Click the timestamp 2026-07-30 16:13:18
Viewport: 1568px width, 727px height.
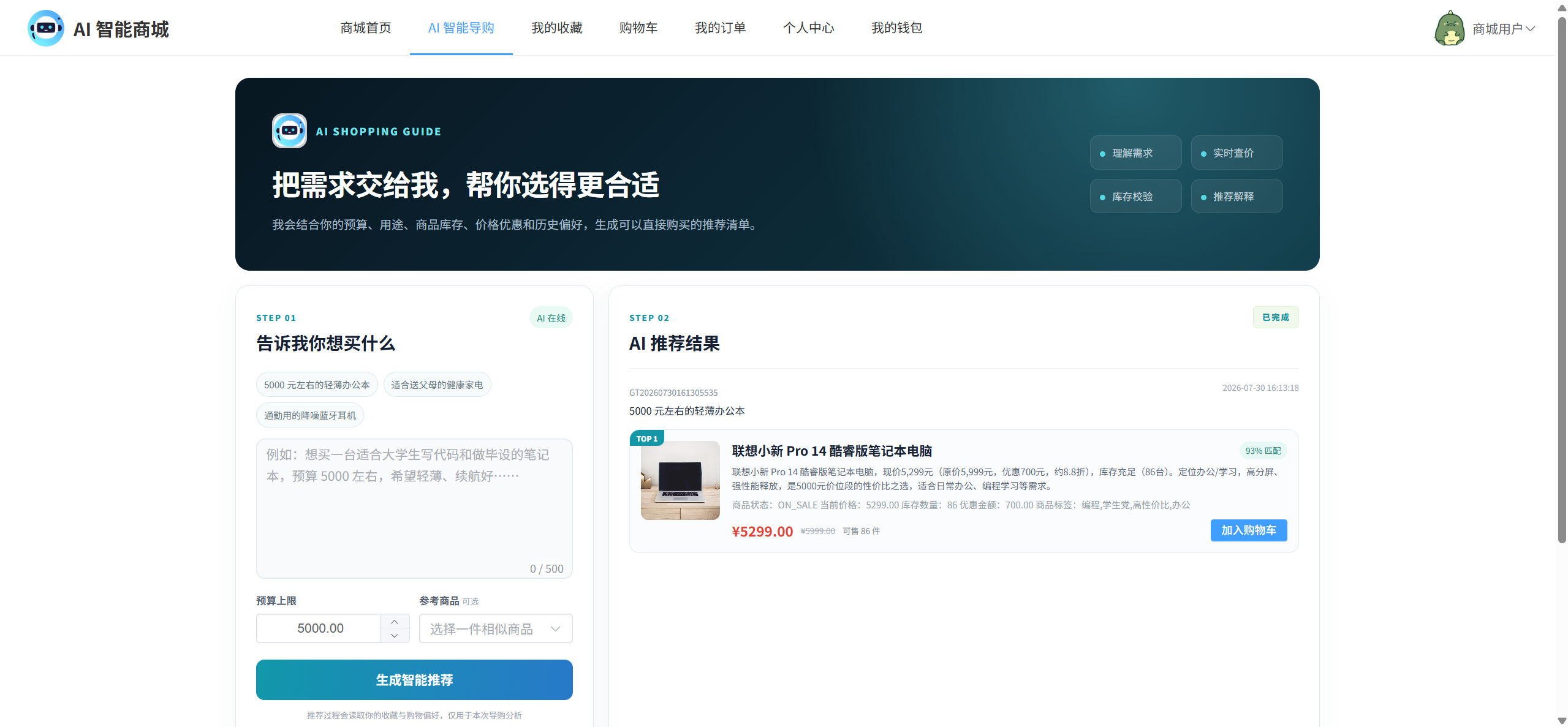tap(1260, 388)
